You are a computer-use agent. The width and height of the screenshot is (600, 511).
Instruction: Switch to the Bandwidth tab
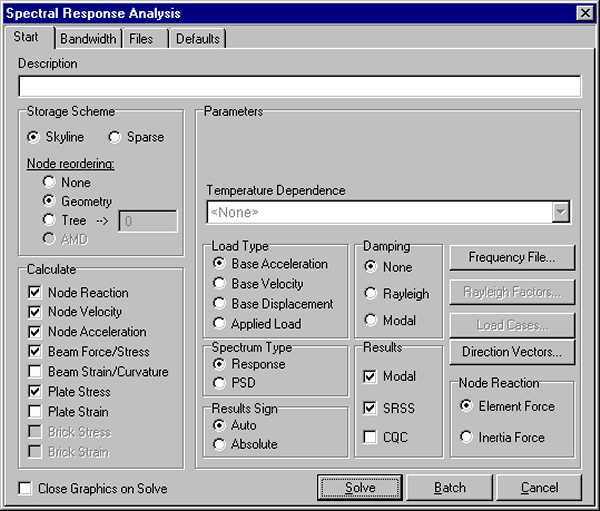pos(88,39)
